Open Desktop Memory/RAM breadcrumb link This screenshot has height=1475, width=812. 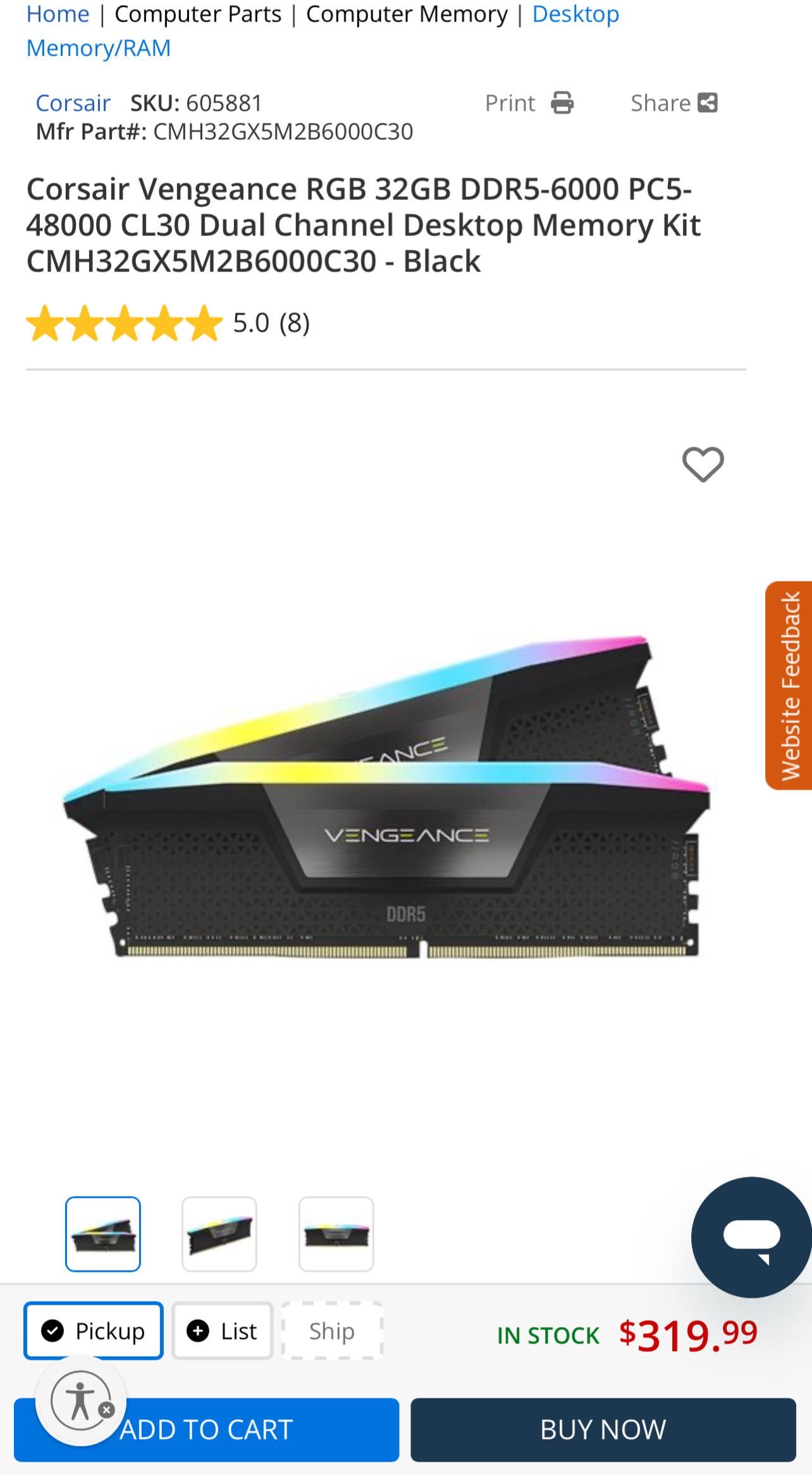coord(323,30)
